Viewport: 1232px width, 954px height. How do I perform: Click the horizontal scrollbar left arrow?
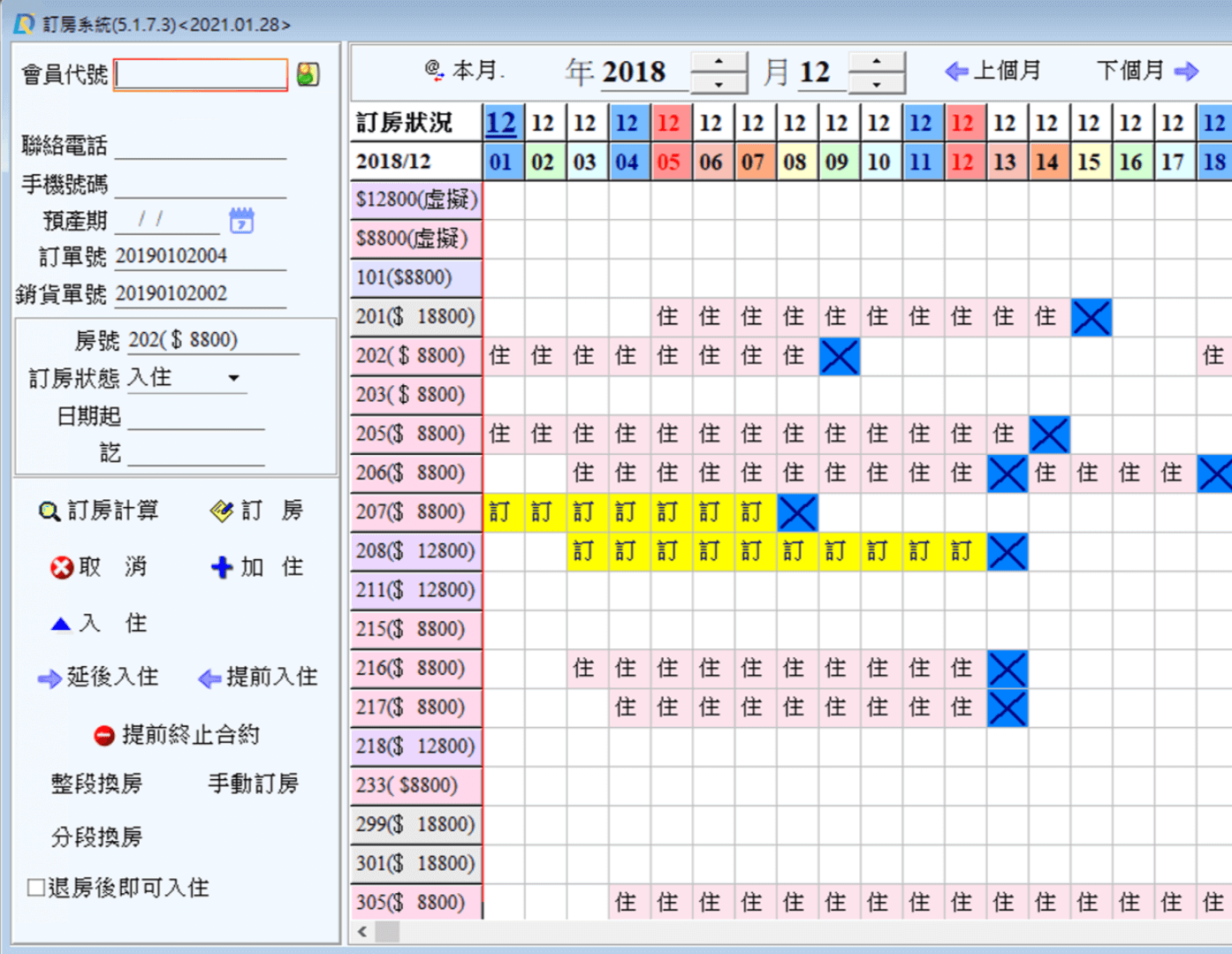pos(362,932)
